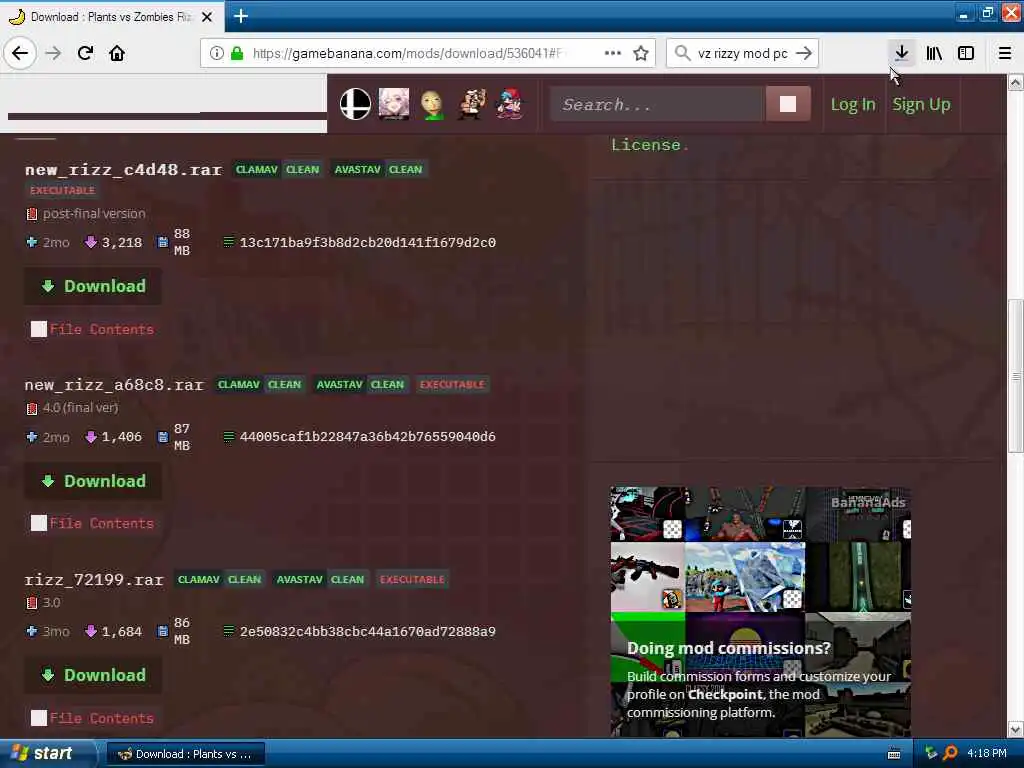Image resolution: width=1024 pixels, height=768 pixels.
Task: Click the square GameBanana search button
Action: coord(788,104)
